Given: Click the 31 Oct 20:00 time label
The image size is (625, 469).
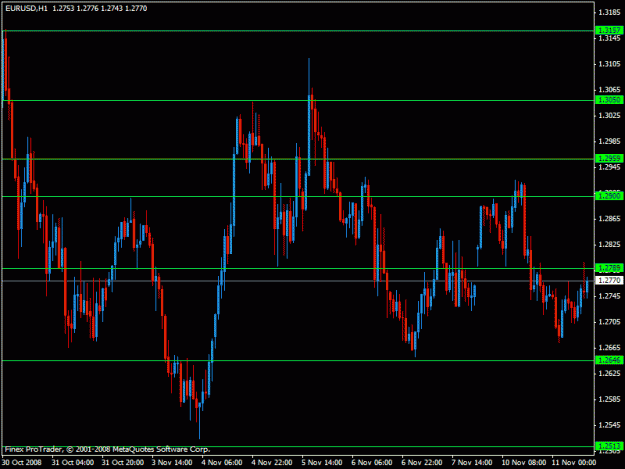Looking at the screenshot, I should pyautogui.click(x=123, y=463).
